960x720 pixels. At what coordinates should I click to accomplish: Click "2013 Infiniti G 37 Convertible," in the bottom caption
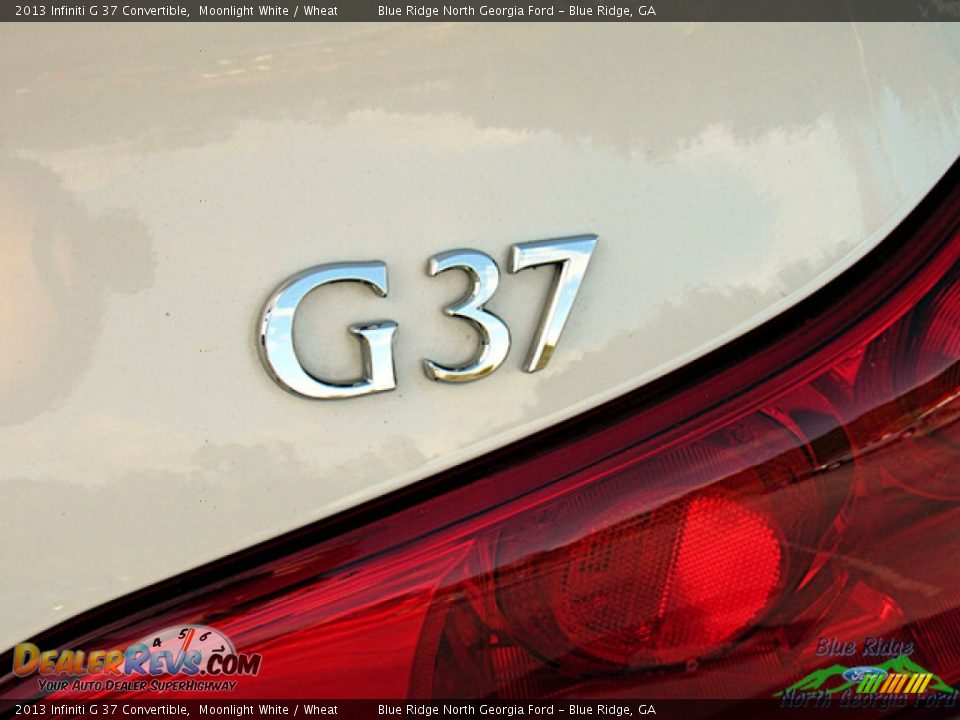[x=102, y=710]
